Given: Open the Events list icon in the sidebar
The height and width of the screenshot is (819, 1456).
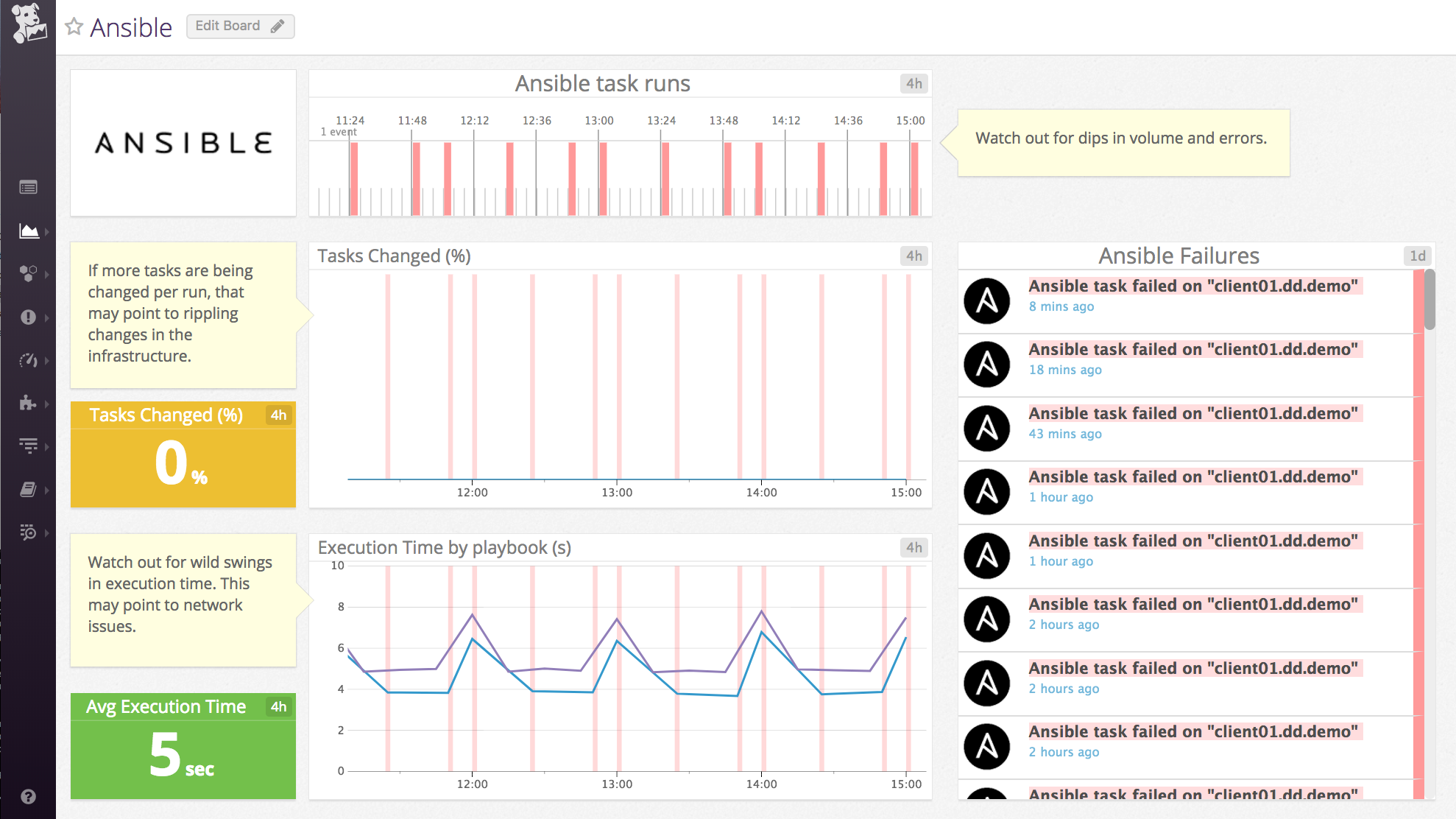Looking at the screenshot, I should tap(28, 187).
